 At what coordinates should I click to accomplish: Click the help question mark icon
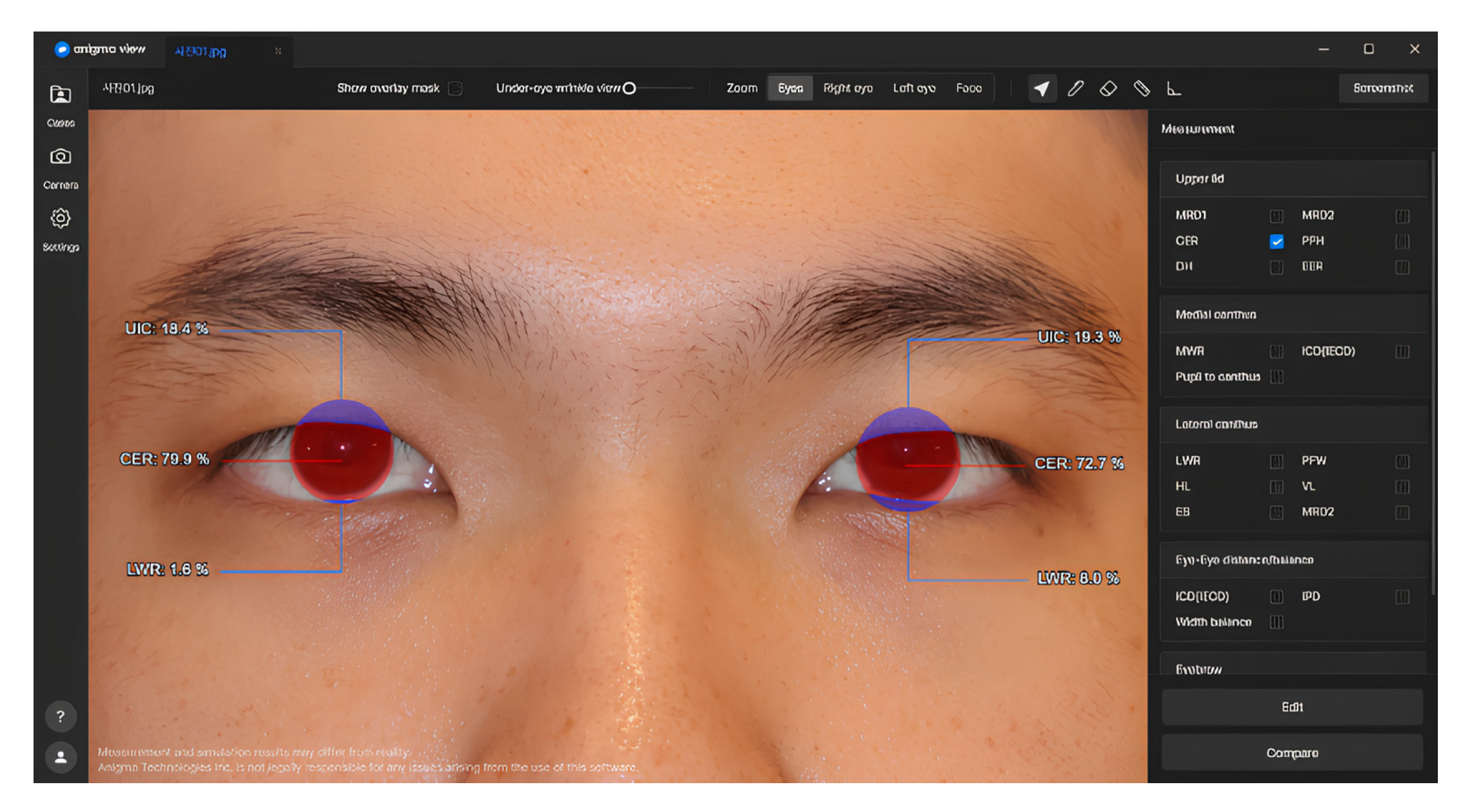[60, 716]
